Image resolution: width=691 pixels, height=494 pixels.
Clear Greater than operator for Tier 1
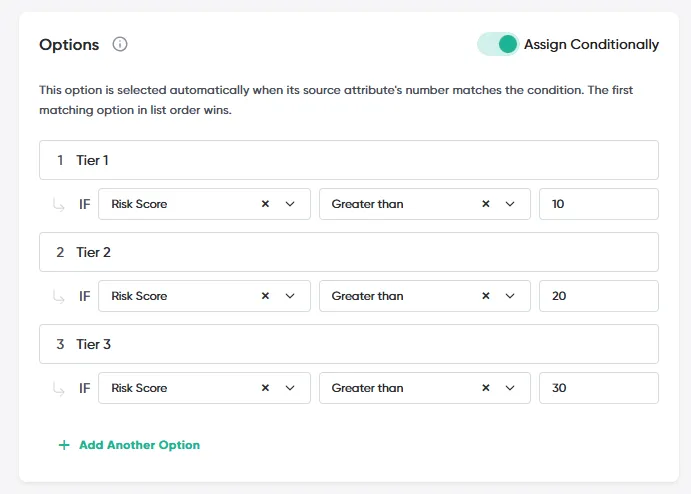click(x=486, y=204)
